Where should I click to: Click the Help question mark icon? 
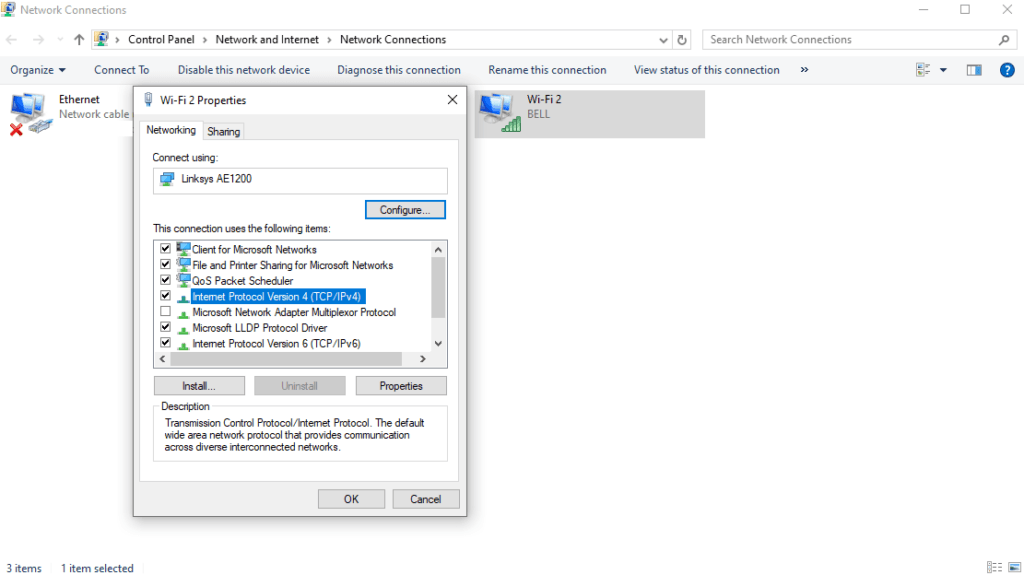pos(1007,70)
